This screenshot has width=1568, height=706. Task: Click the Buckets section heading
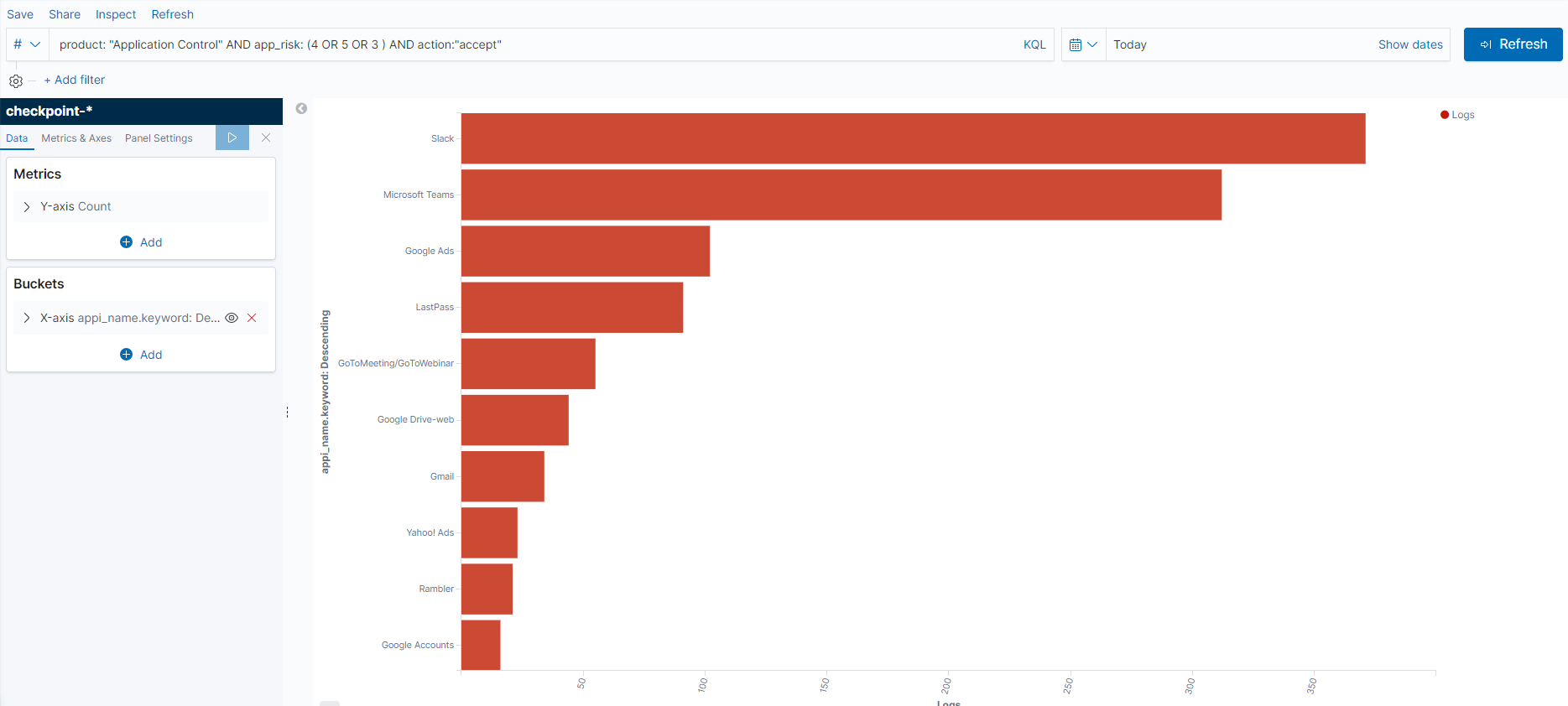click(x=39, y=283)
